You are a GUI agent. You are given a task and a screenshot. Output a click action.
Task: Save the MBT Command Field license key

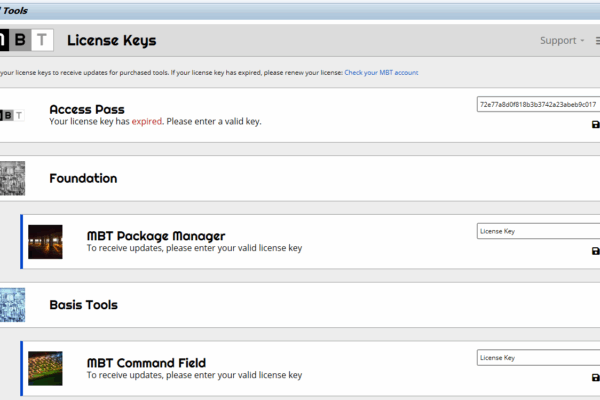tap(596, 377)
